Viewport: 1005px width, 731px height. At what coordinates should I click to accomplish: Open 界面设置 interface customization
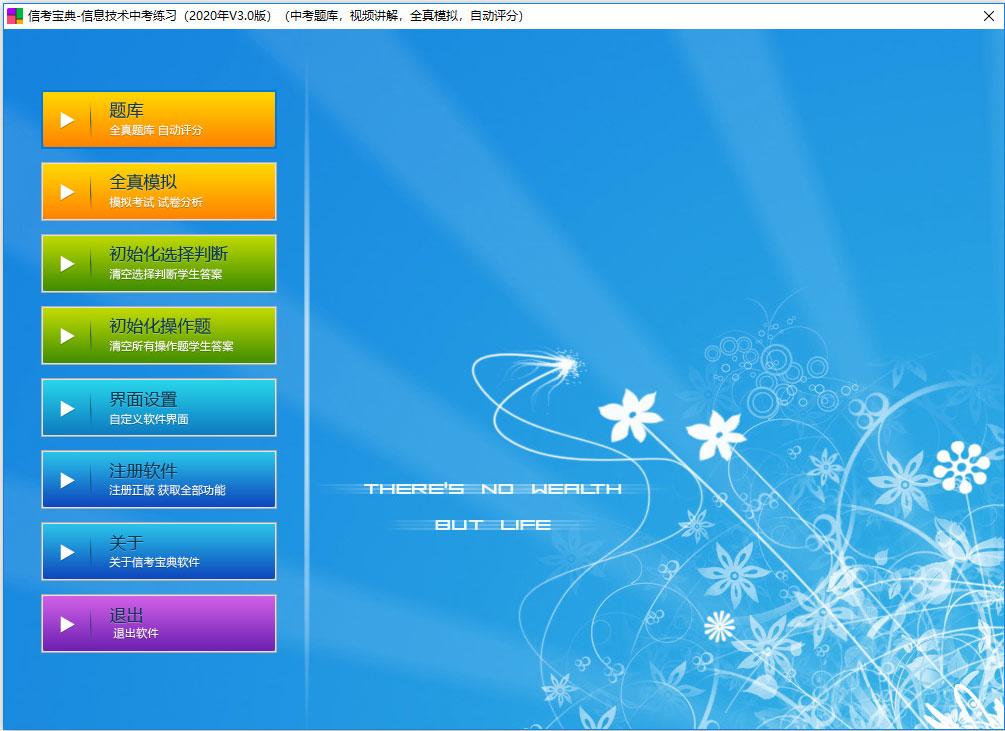pos(143,399)
